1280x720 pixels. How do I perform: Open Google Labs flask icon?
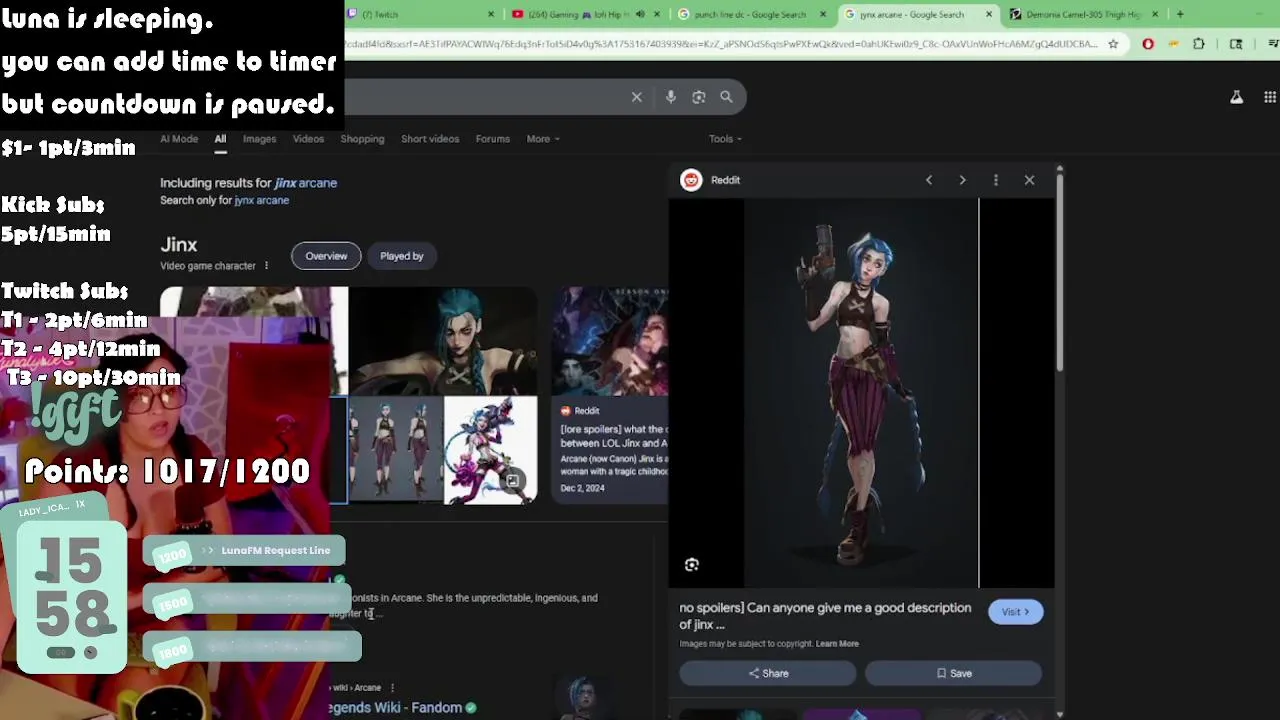1236,97
